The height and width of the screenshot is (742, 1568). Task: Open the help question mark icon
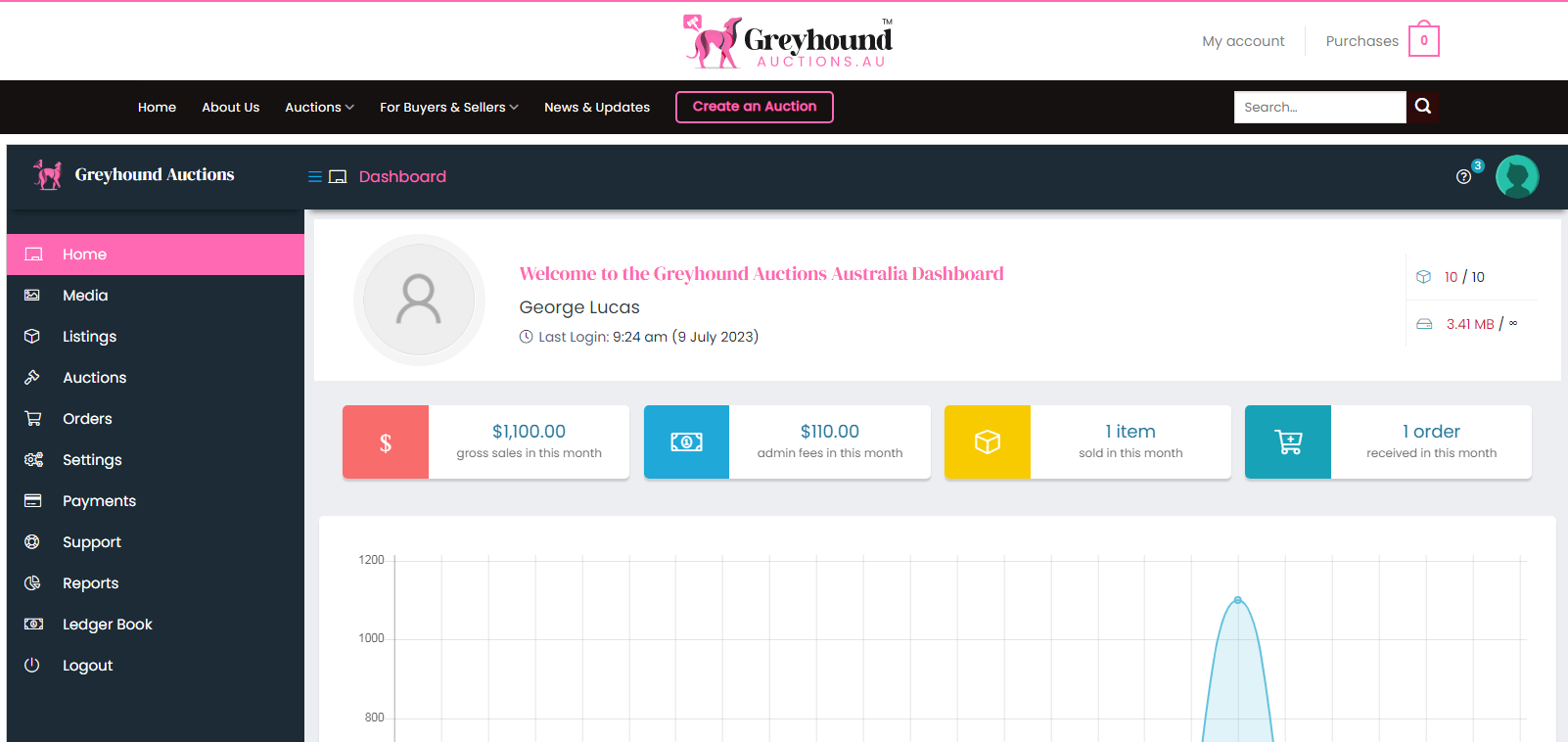click(1463, 177)
